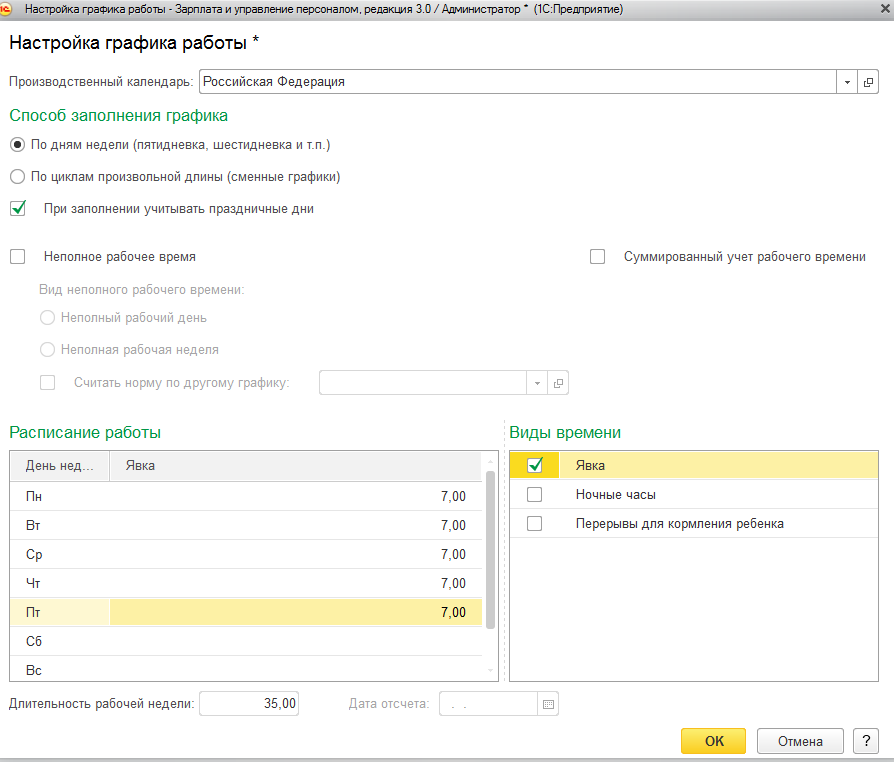894x762 pixels.
Task: Select По дням недели radio option
Action: coord(17,145)
